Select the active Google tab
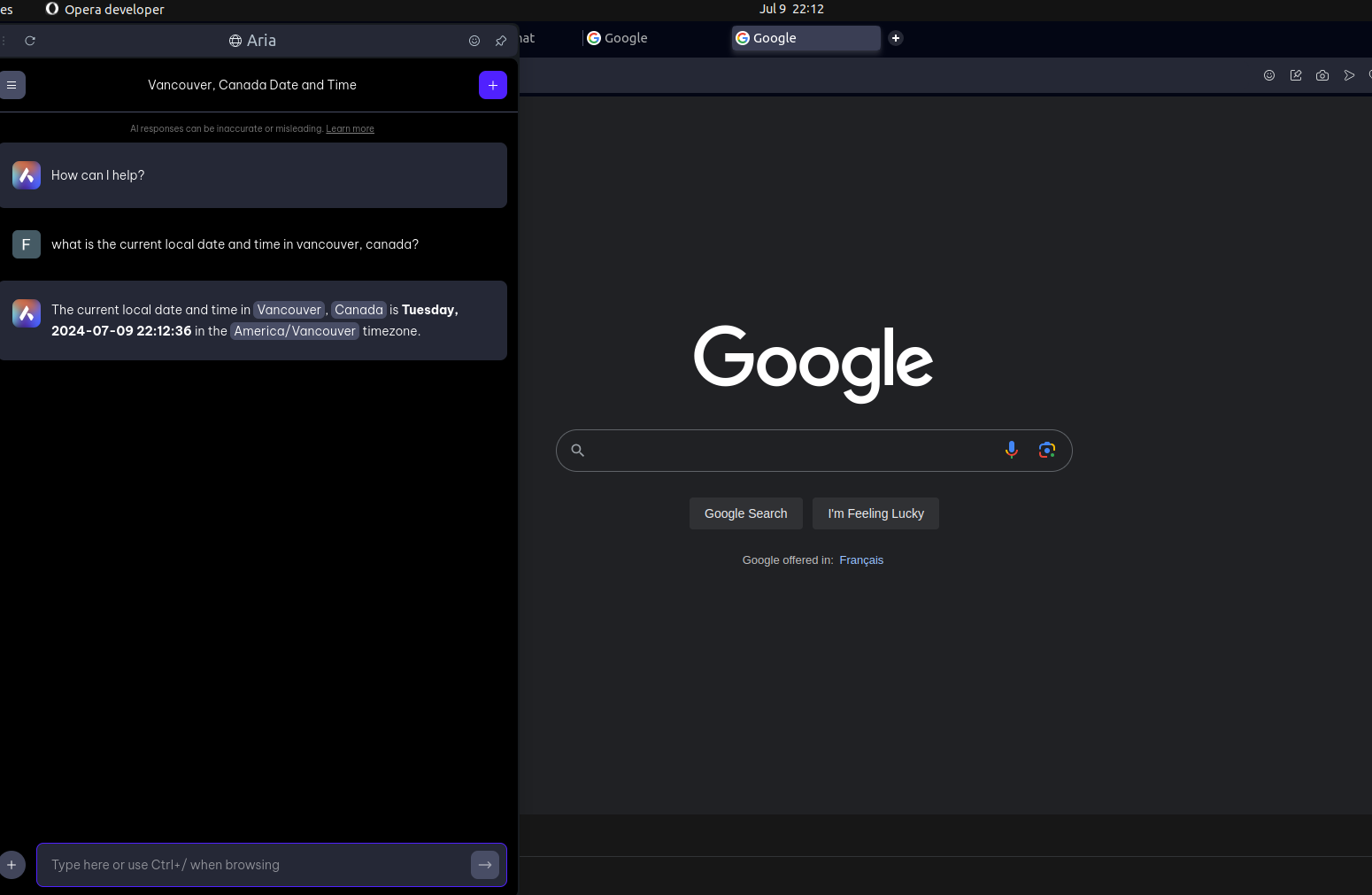 coord(806,38)
